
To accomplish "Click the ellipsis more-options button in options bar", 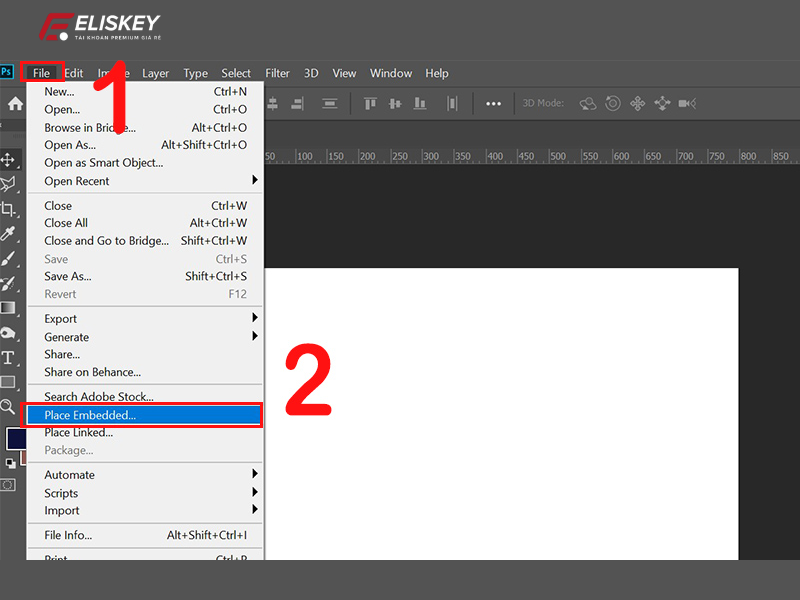I will [494, 103].
